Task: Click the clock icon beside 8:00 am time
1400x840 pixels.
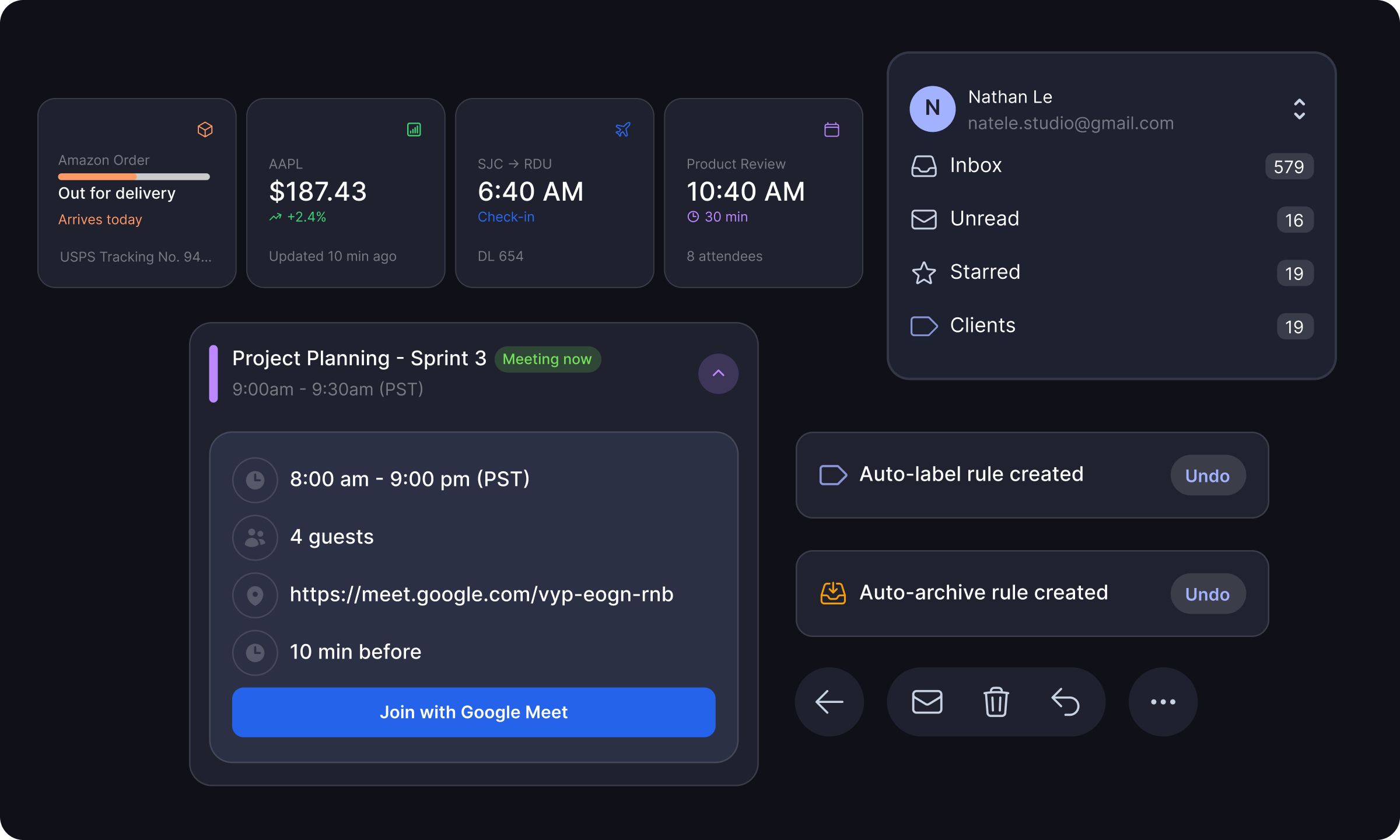Action: coord(255,480)
